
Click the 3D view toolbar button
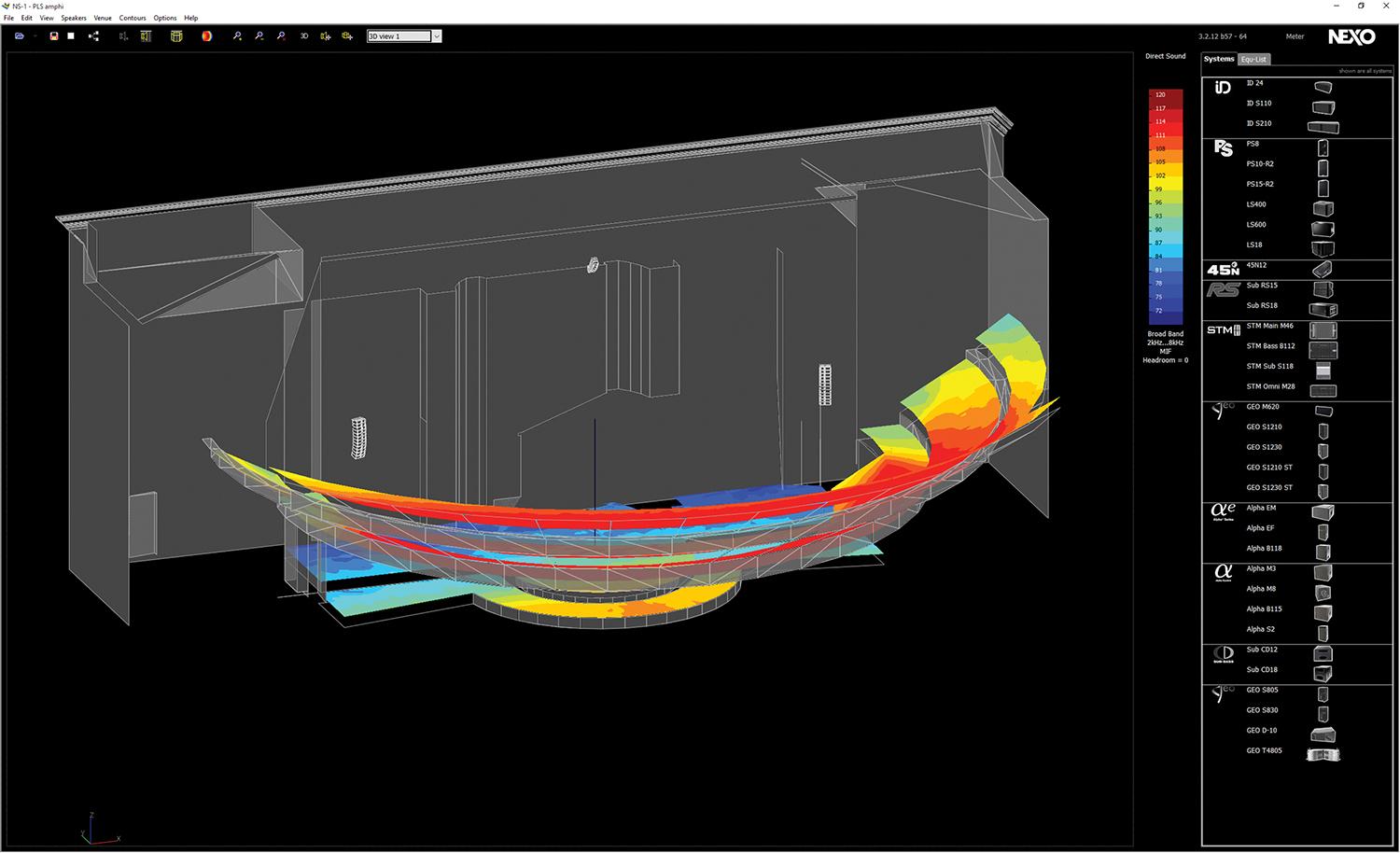(x=304, y=36)
